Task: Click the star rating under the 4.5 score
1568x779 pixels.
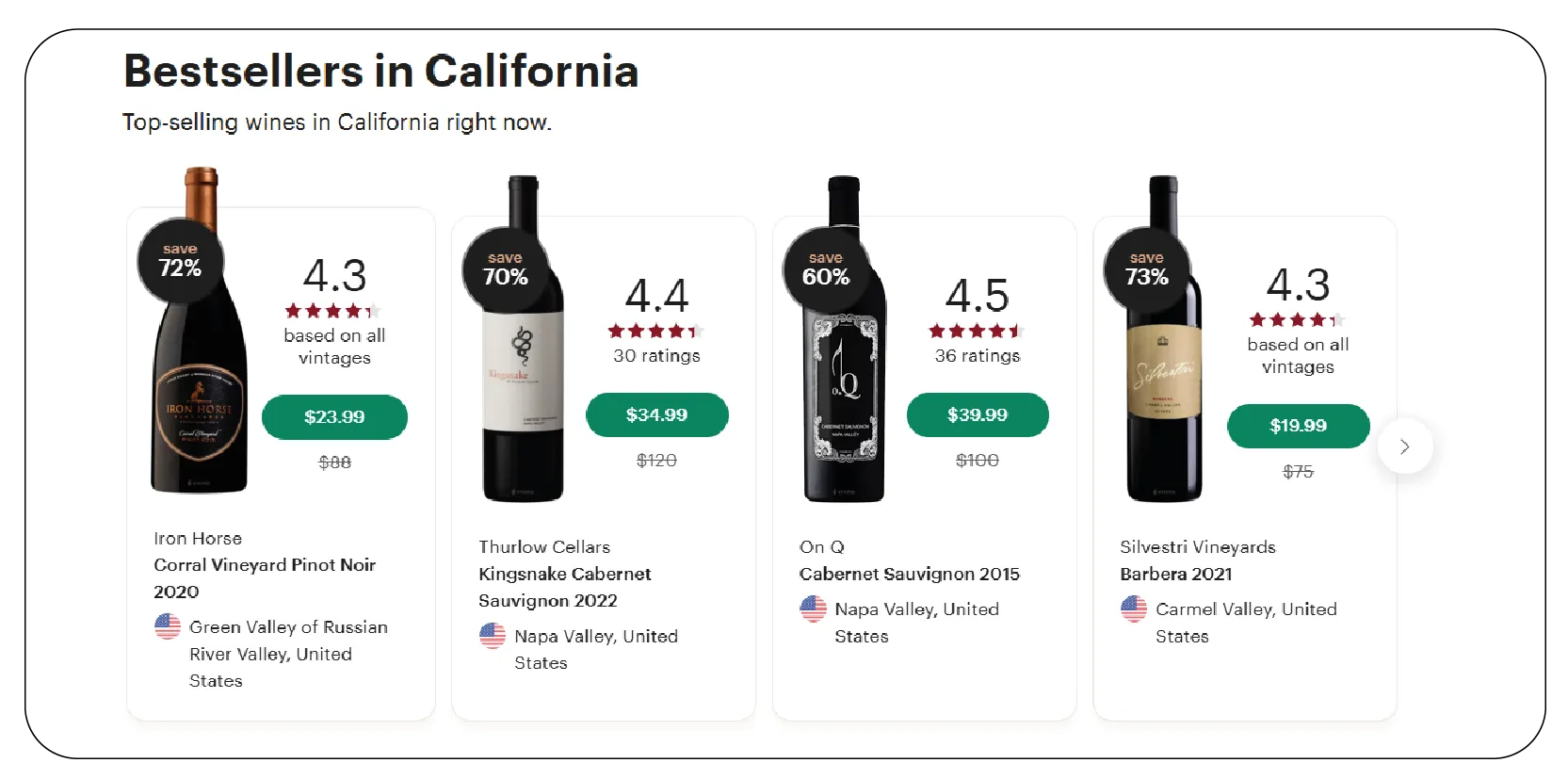Action: point(977,331)
